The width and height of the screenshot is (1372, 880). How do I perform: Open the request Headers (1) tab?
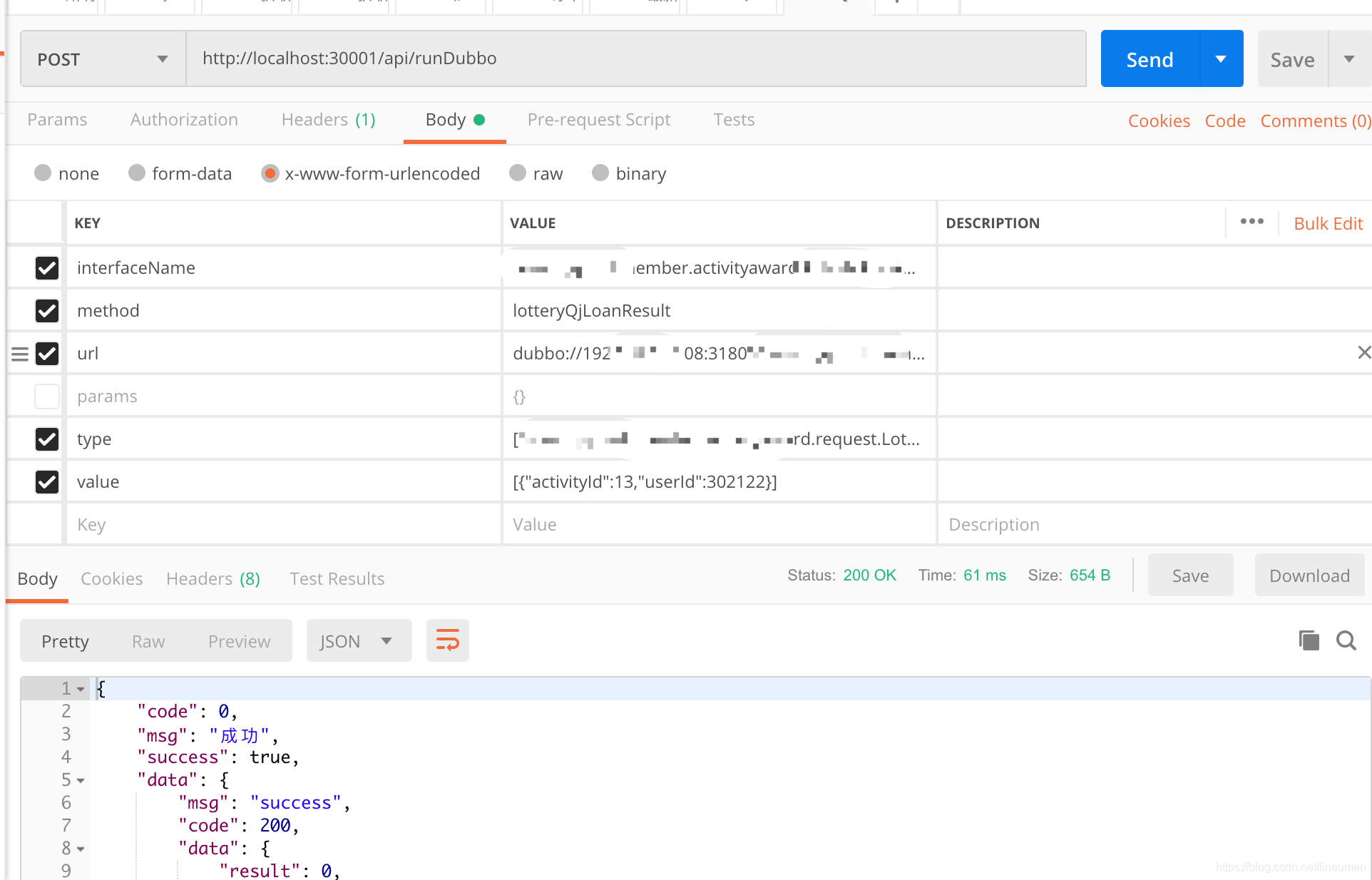tap(328, 120)
